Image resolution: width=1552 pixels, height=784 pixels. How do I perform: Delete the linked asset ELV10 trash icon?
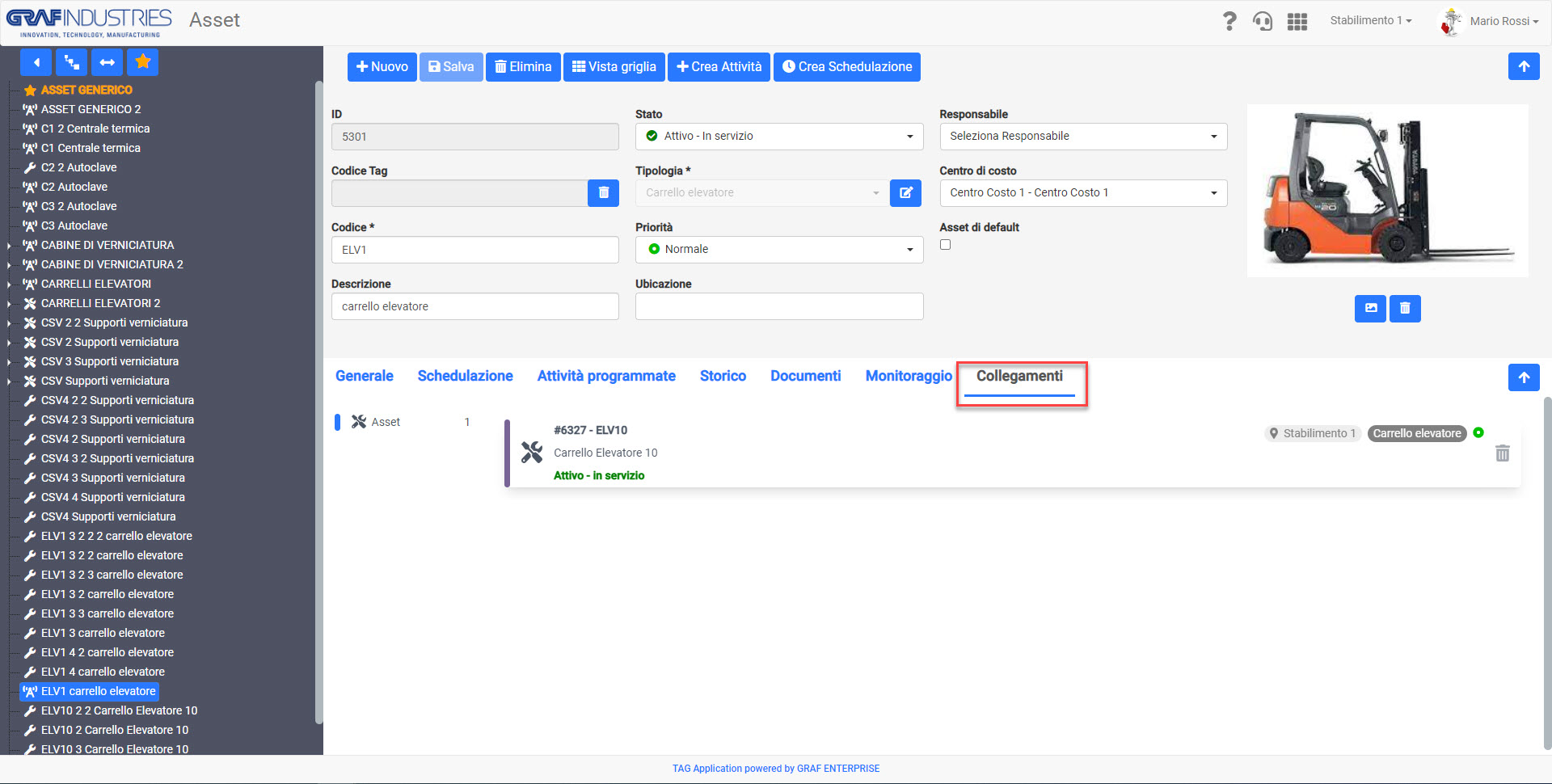click(1502, 453)
